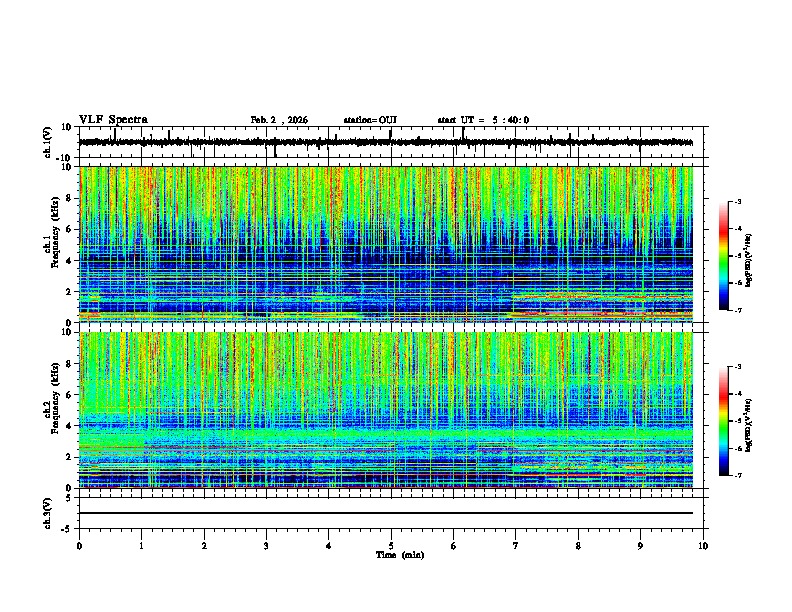Click the ch.1 color bar log(PSD) label
This screenshot has height=612, width=792.
(749, 261)
